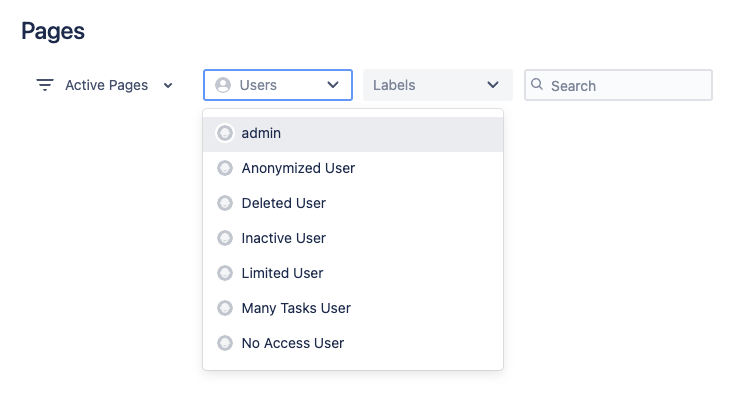This screenshot has width=751, height=408.
Task: Expand the Active Pages filter chevron
Action: pyautogui.click(x=168, y=86)
